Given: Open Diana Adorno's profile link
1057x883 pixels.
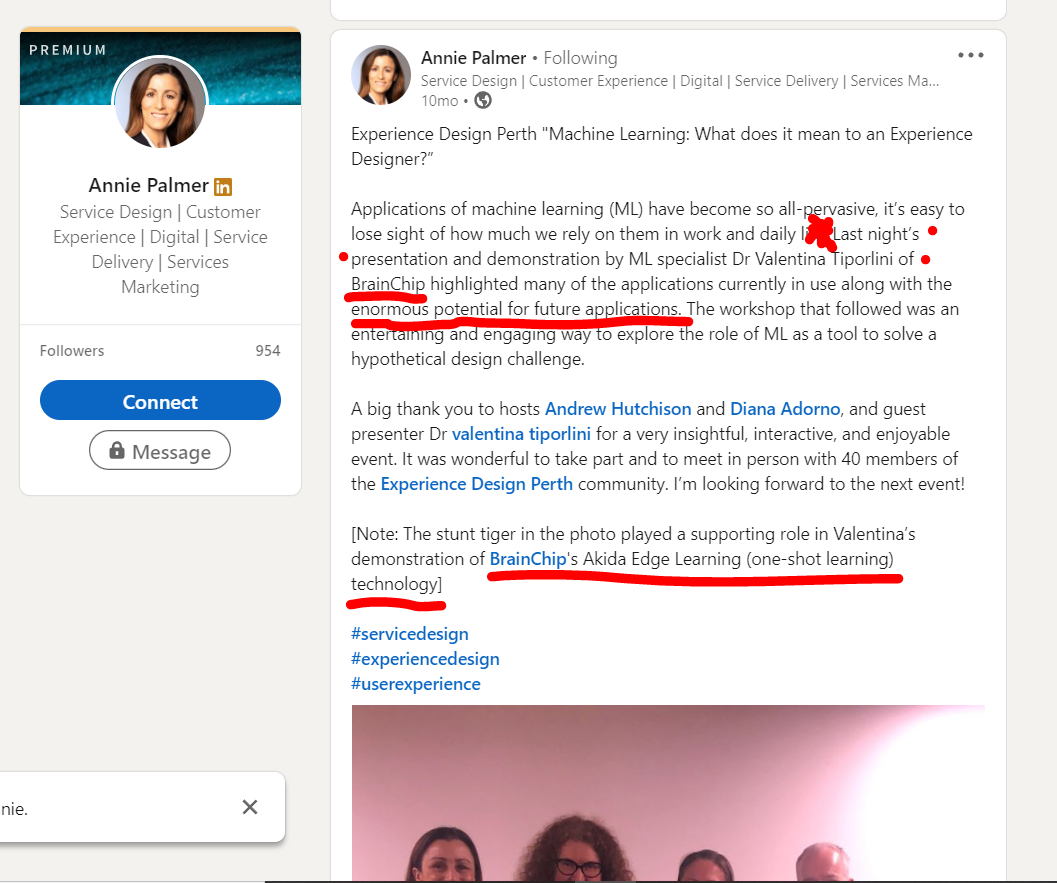Looking at the screenshot, I should pos(786,409).
